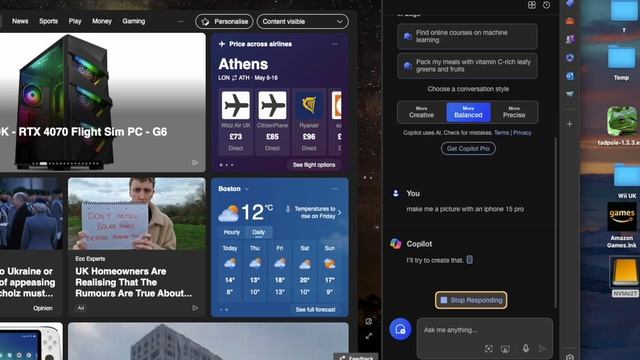Open the tadpole frog desktop file
Screen dimensions: 640x360
tap(621, 126)
